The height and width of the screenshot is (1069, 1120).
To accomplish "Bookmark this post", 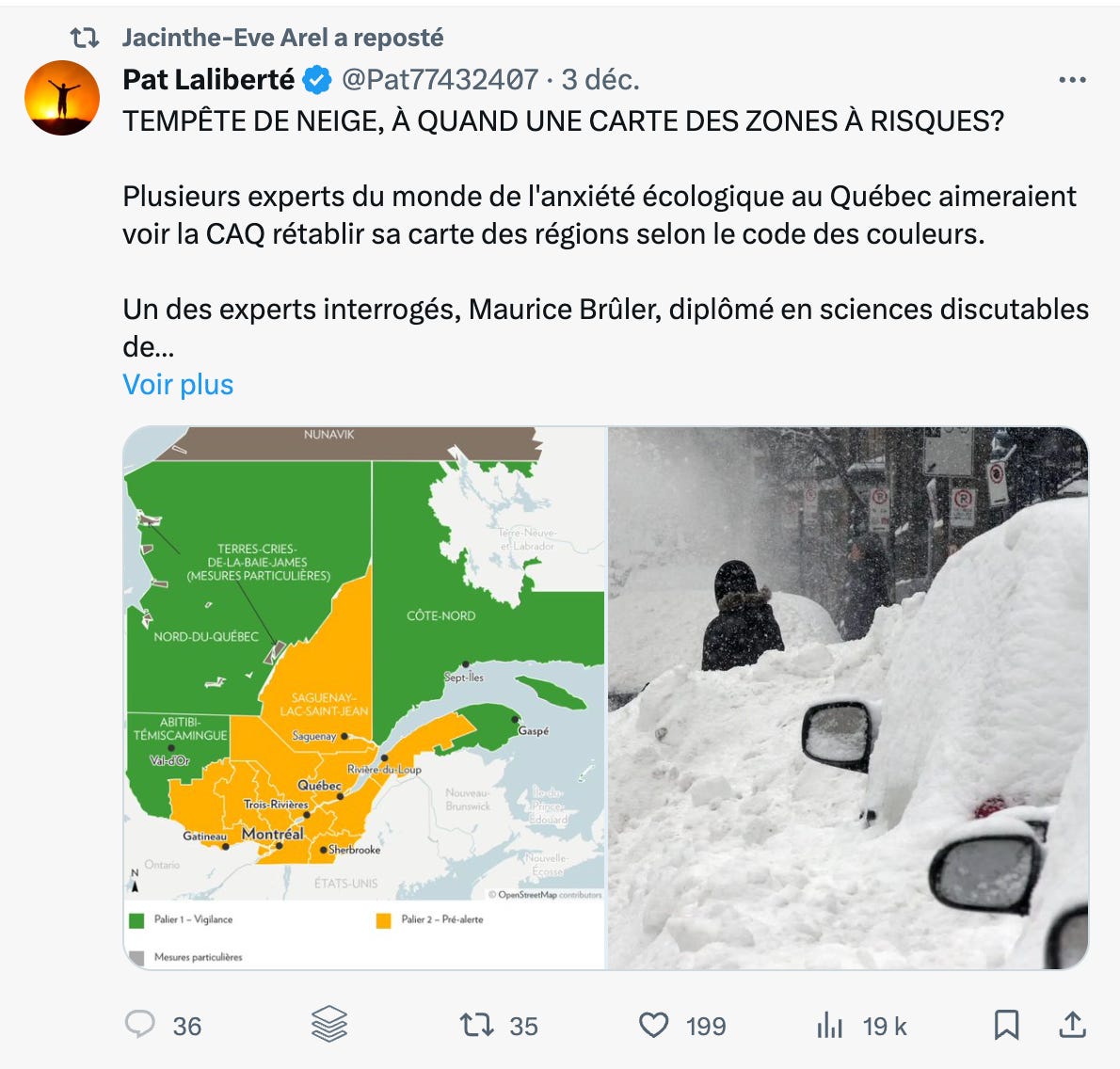I will pyautogui.click(x=1006, y=1025).
